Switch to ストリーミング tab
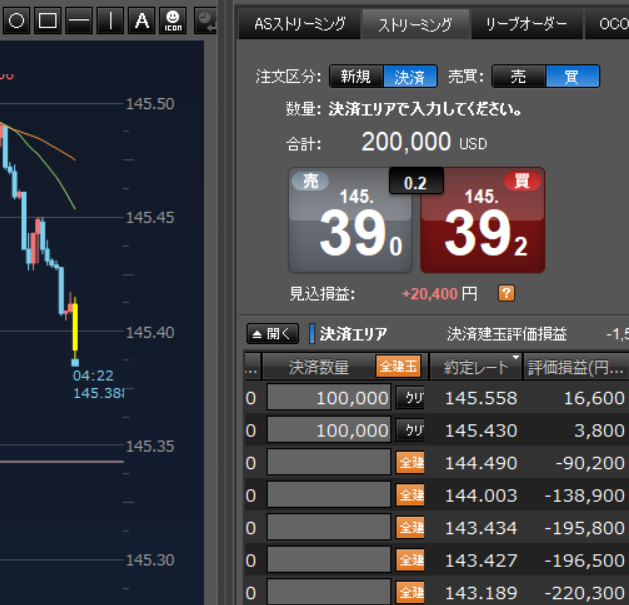The width and height of the screenshot is (629, 605). pyautogui.click(x=415, y=24)
